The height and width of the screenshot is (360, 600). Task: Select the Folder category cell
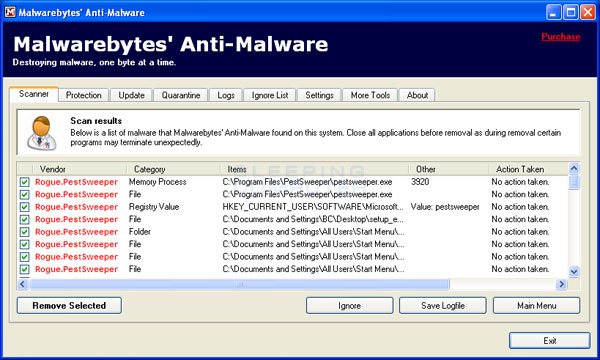pyautogui.click(x=140, y=232)
